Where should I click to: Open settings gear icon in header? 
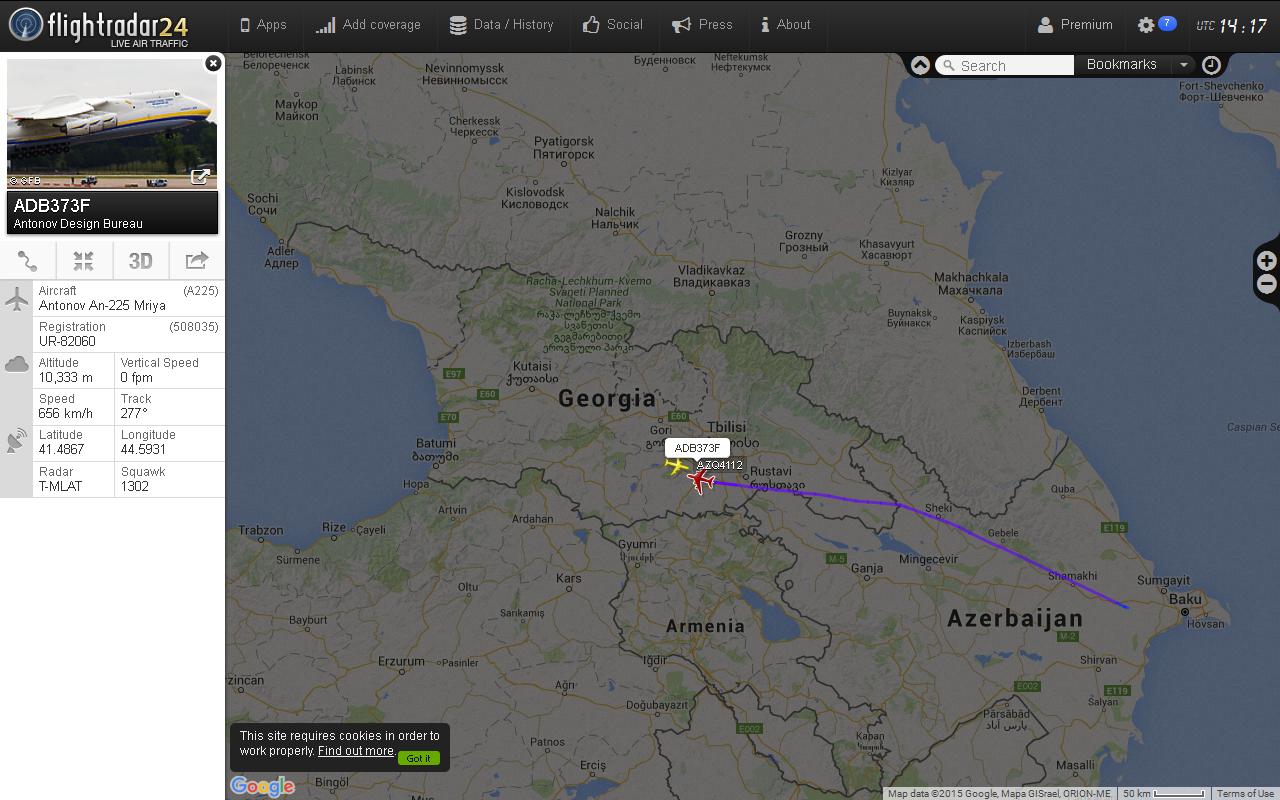click(x=1146, y=25)
